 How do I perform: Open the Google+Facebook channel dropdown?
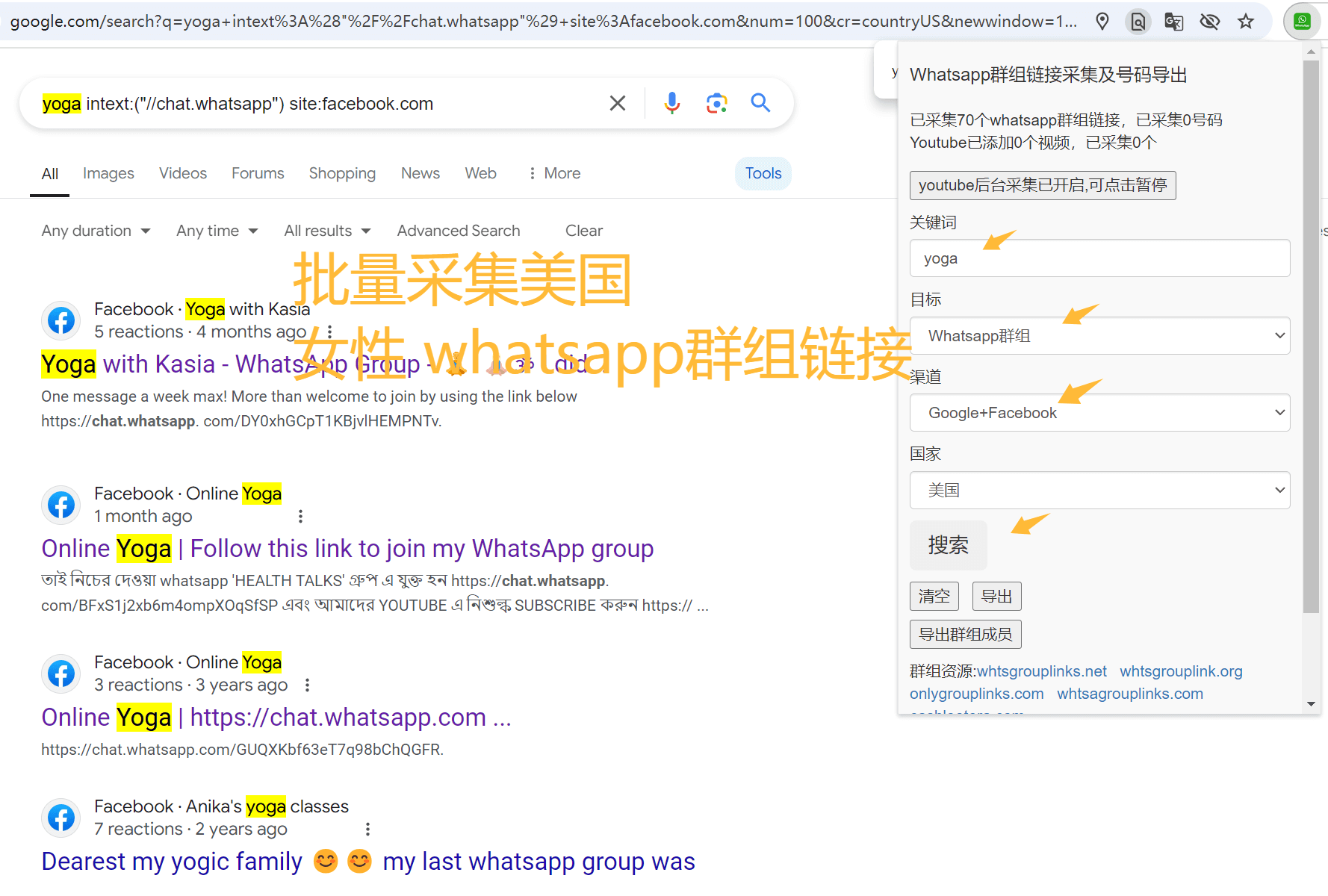tap(1099, 413)
